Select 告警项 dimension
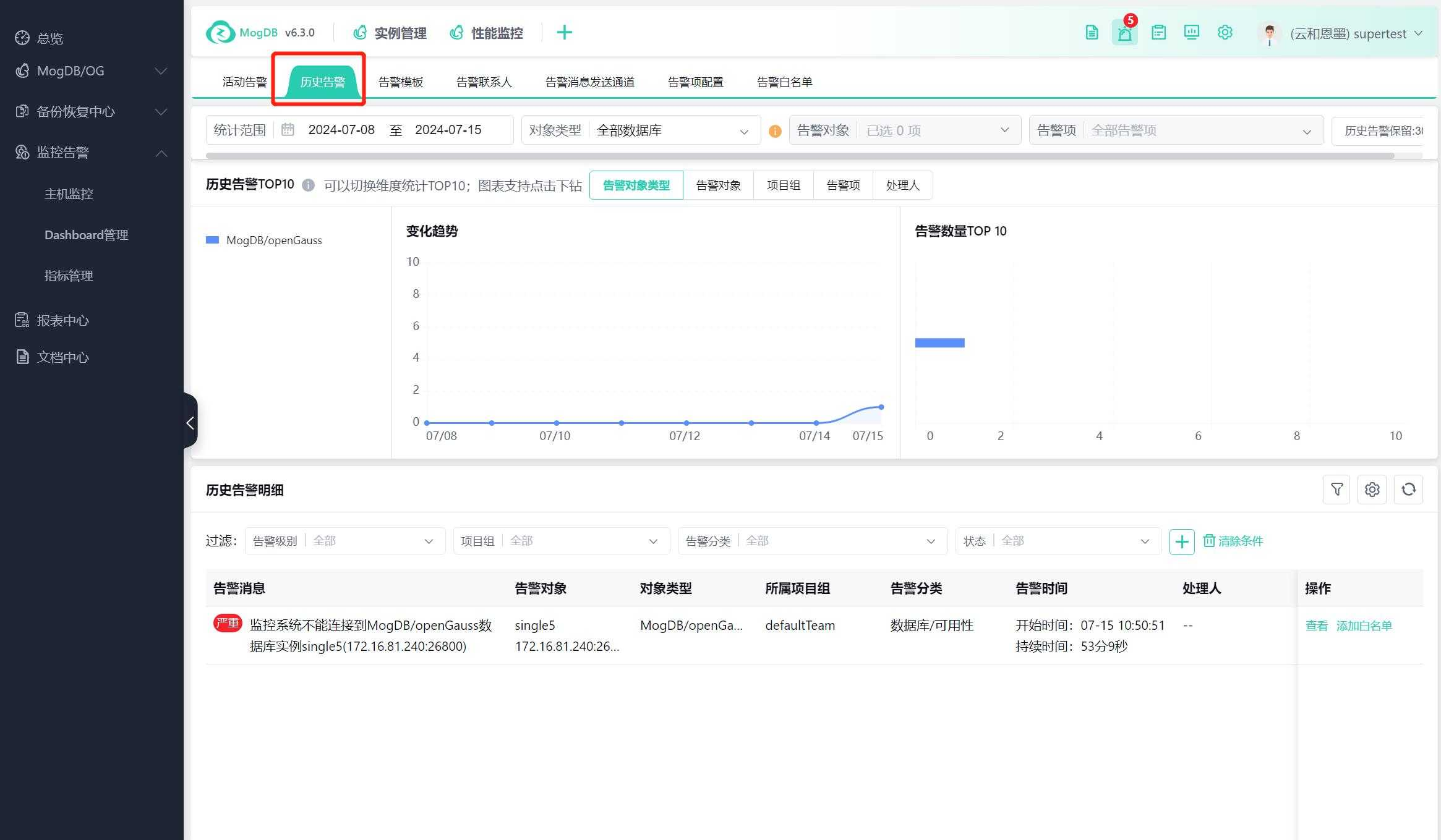 click(x=844, y=185)
